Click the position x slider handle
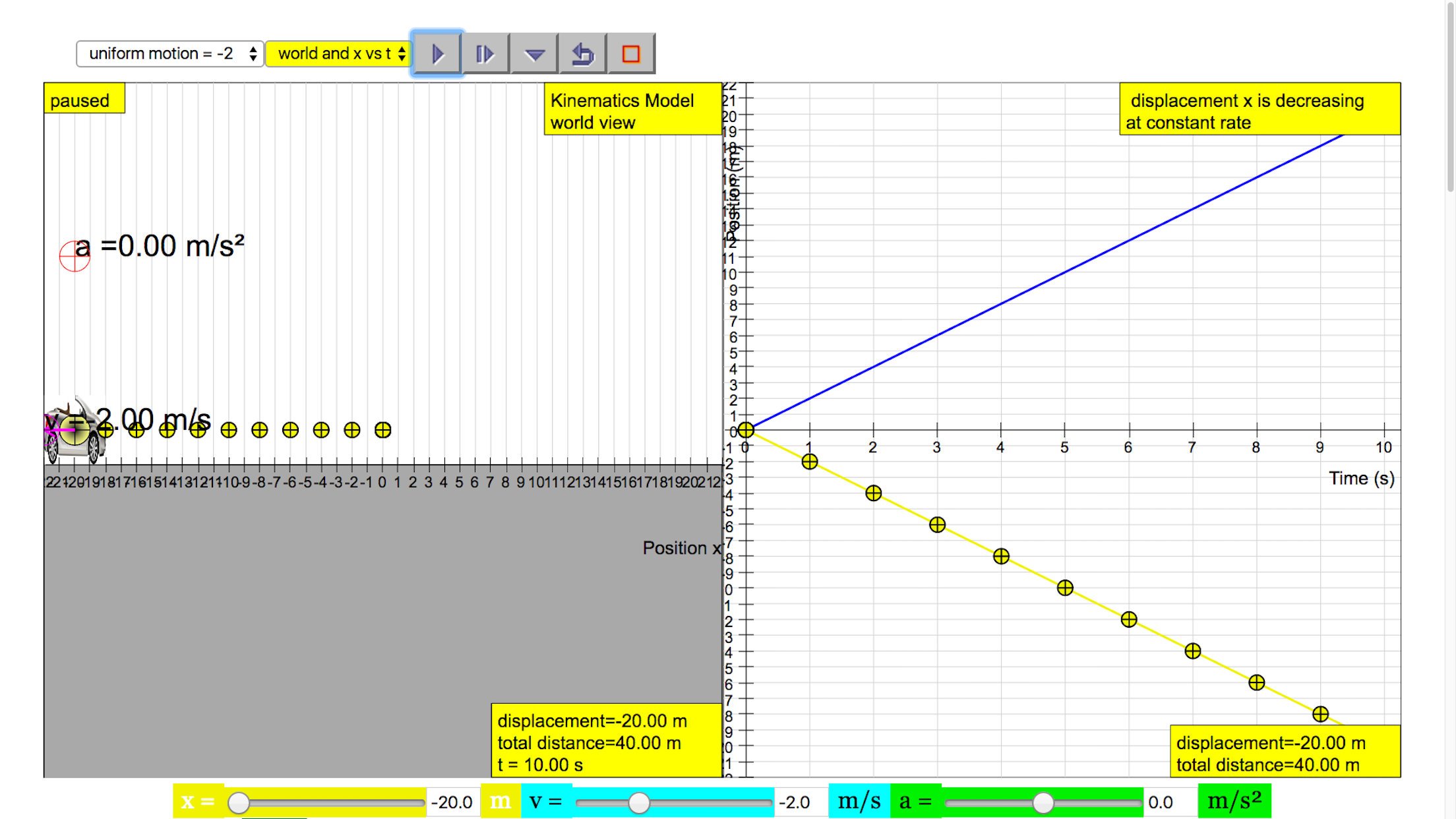 tap(238, 803)
